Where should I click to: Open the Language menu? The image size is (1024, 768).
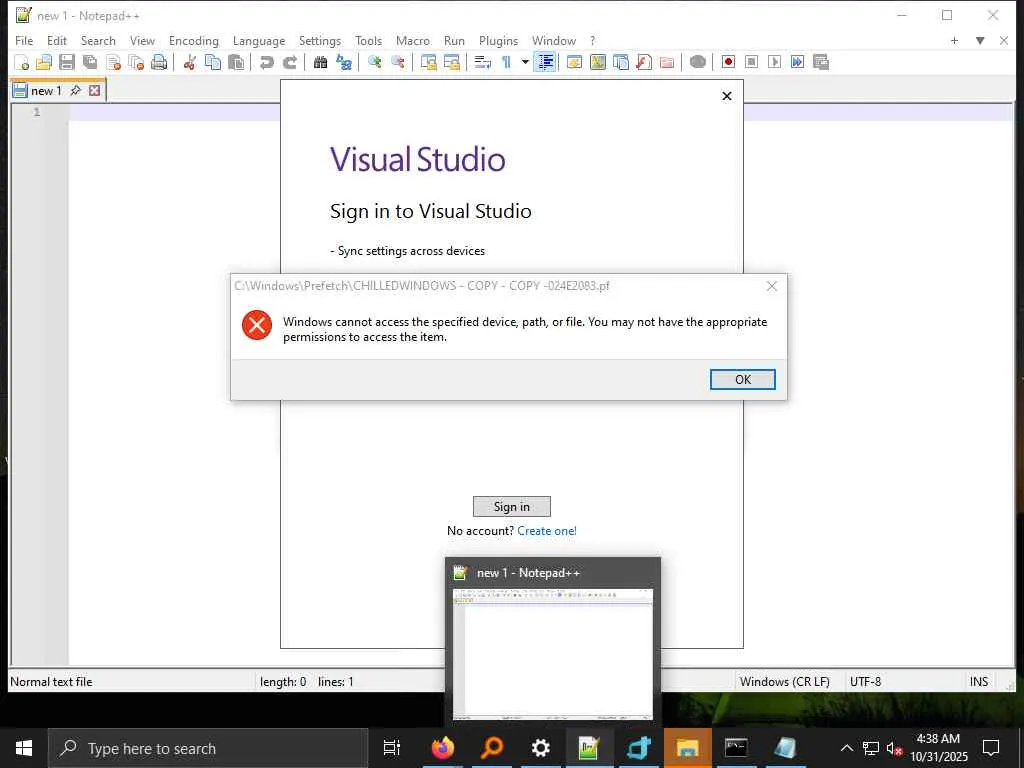[259, 40]
